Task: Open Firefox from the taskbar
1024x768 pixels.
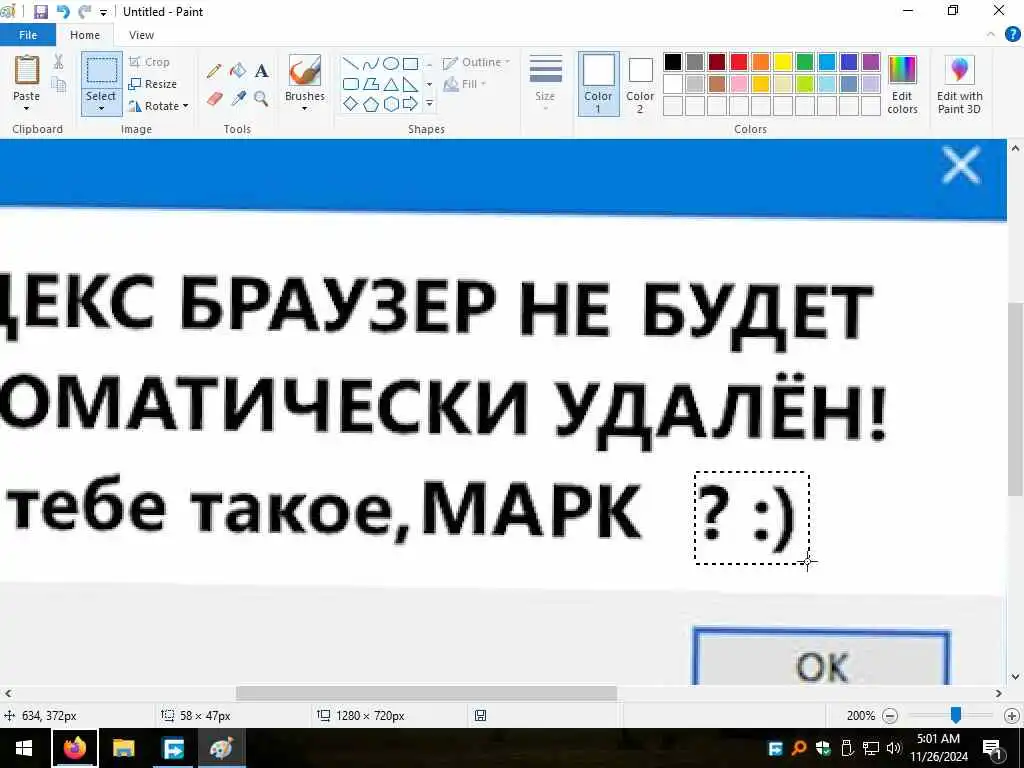Action: point(74,748)
